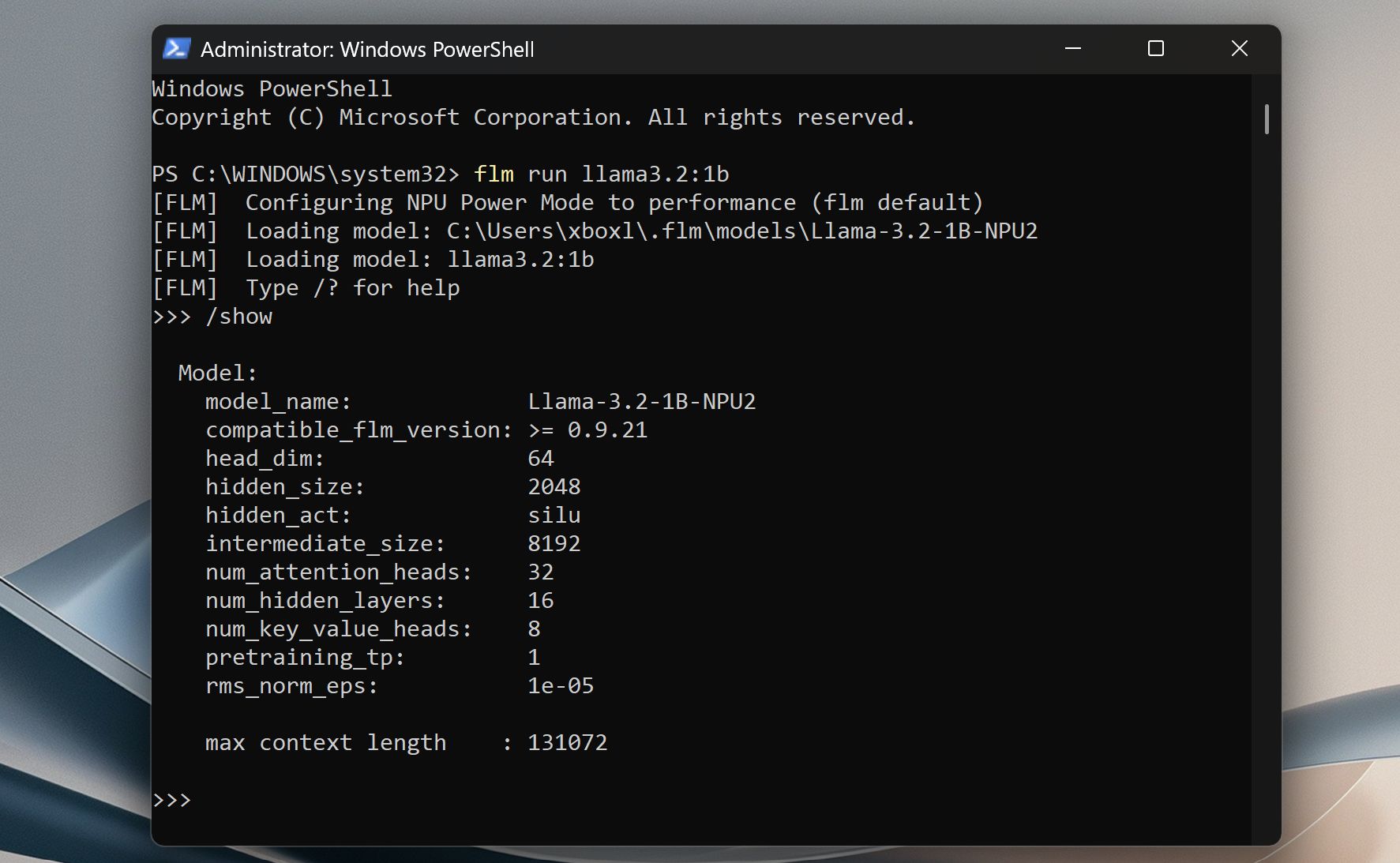The image size is (1400, 863).
Task: Click the 'Type /? for help' line
Action: pos(306,288)
